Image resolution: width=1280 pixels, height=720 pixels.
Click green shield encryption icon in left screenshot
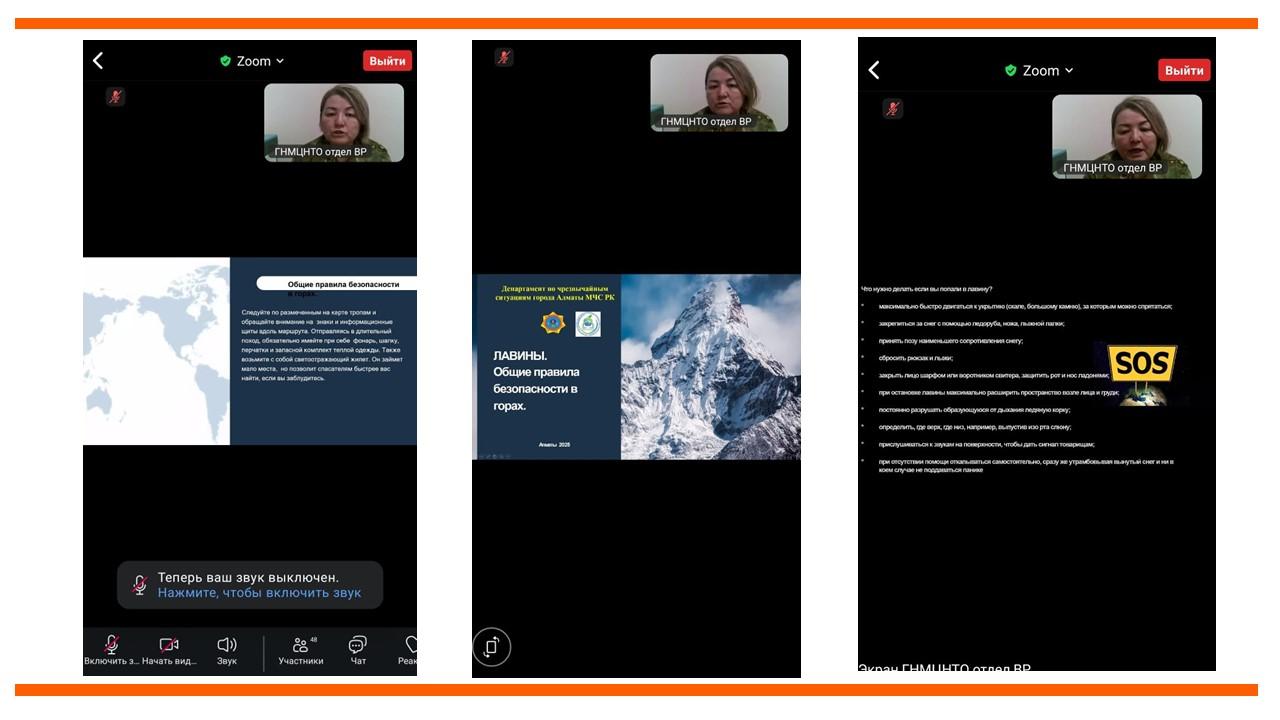pyautogui.click(x=226, y=61)
